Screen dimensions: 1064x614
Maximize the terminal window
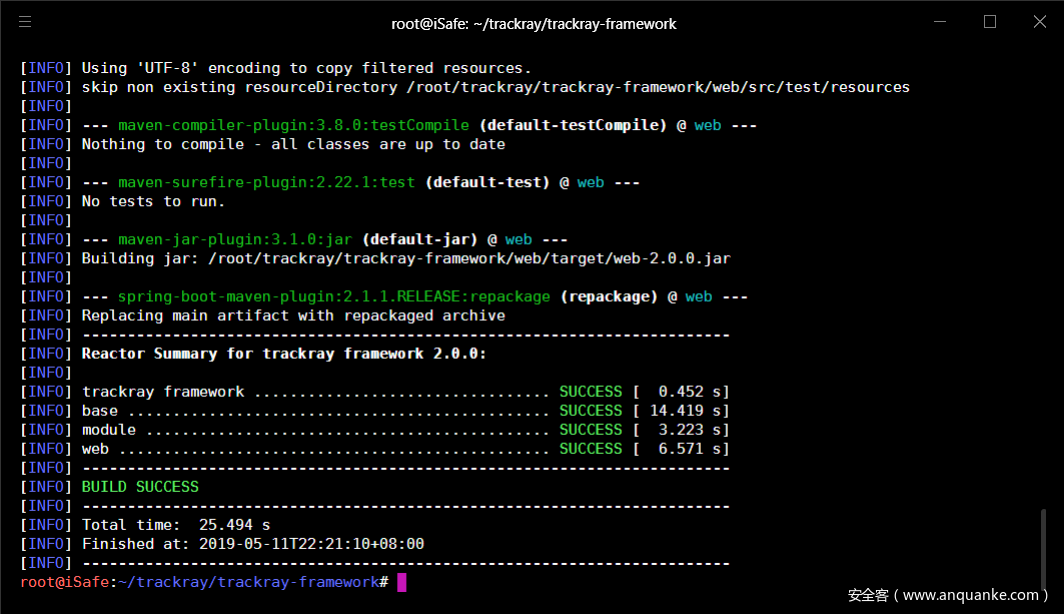(990, 22)
